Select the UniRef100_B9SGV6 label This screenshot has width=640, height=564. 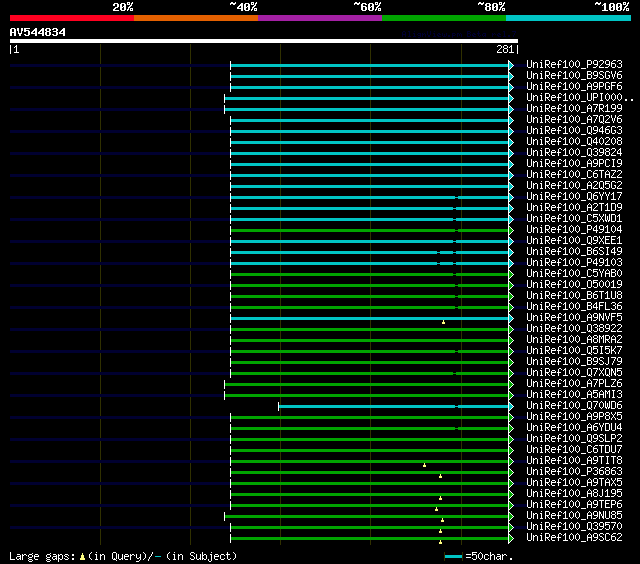(574, 75)
